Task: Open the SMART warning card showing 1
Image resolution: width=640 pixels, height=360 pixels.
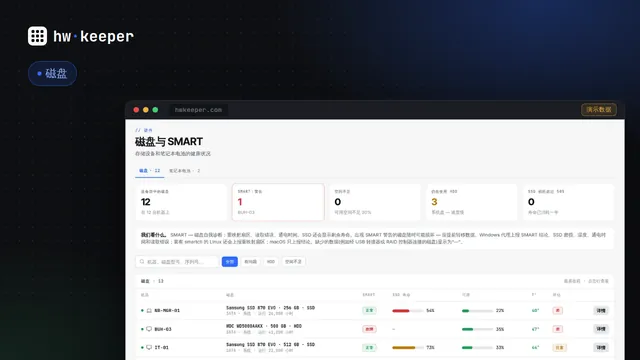Action: click(x=278, y=202)
